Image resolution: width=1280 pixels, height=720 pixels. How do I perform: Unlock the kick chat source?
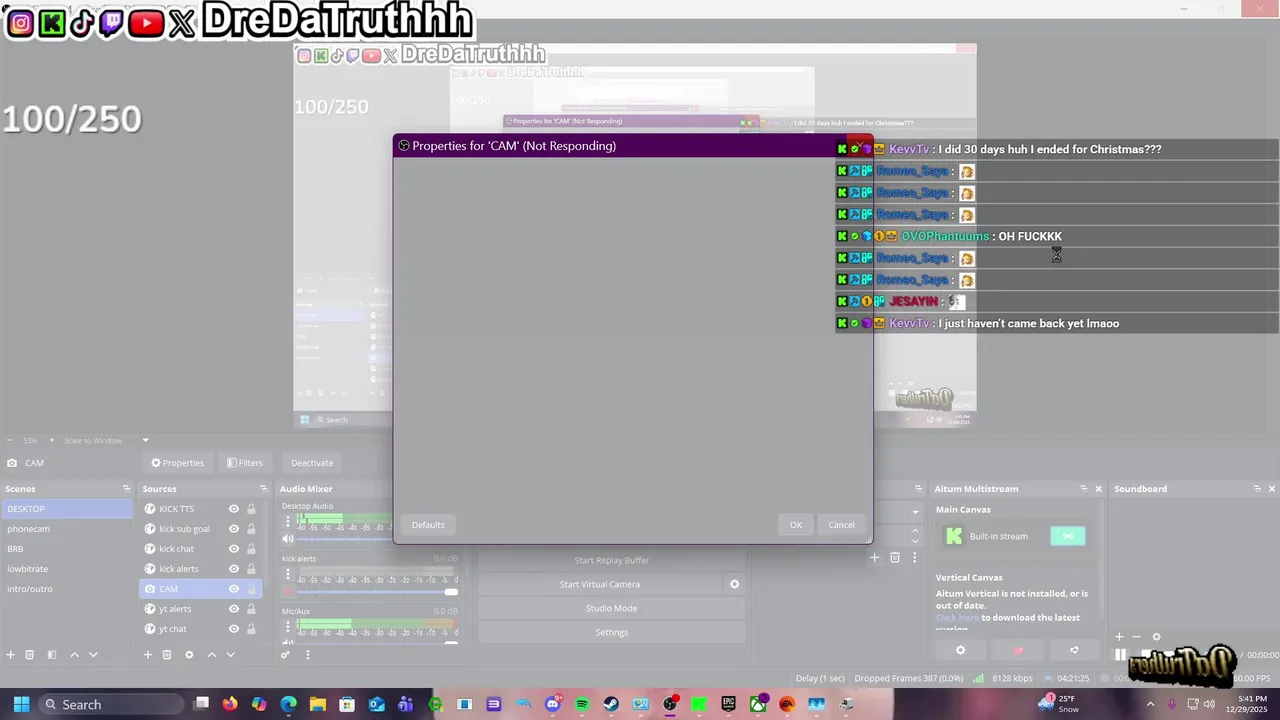coord(251,549)
